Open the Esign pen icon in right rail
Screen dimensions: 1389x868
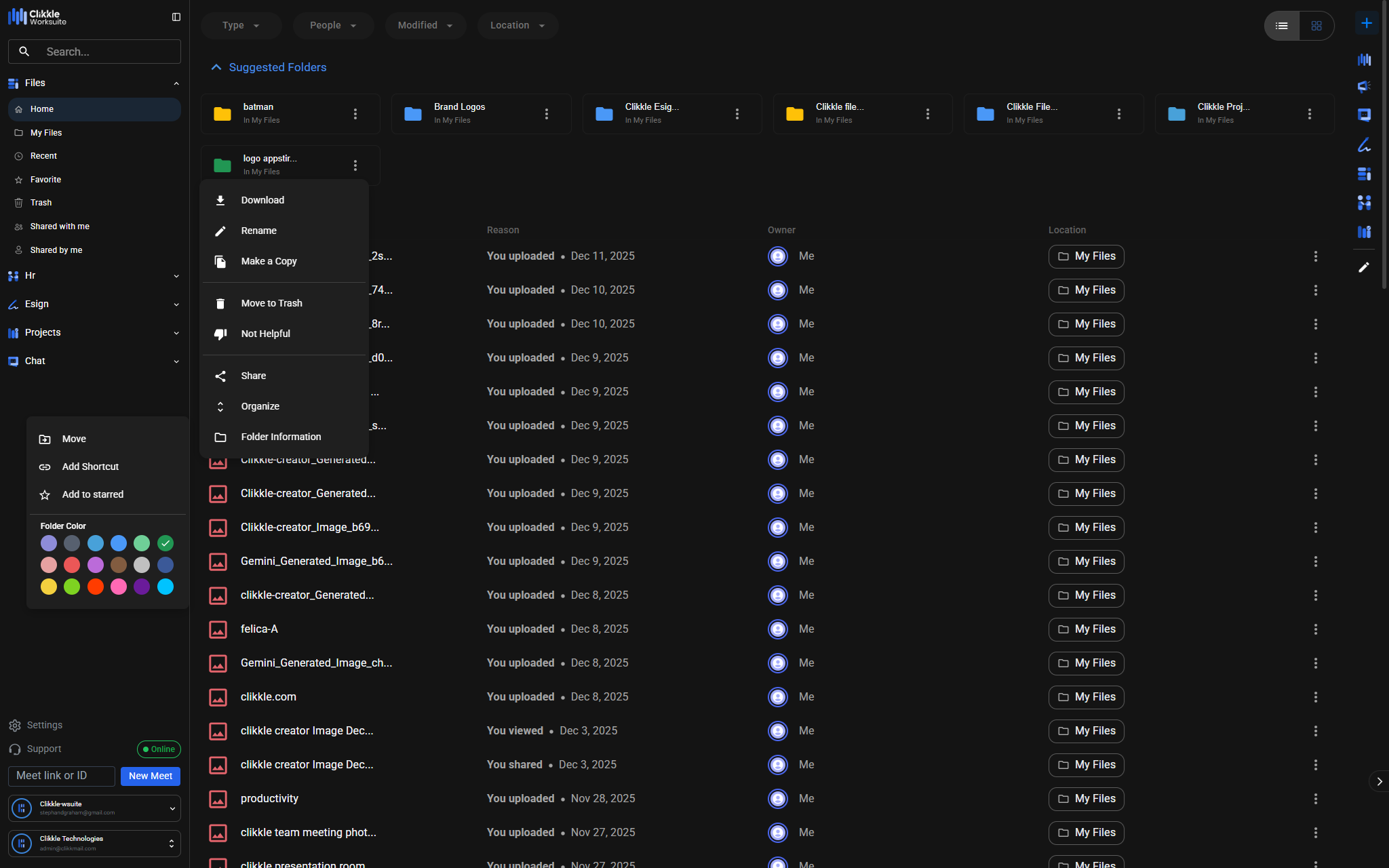pos(1364,145)
